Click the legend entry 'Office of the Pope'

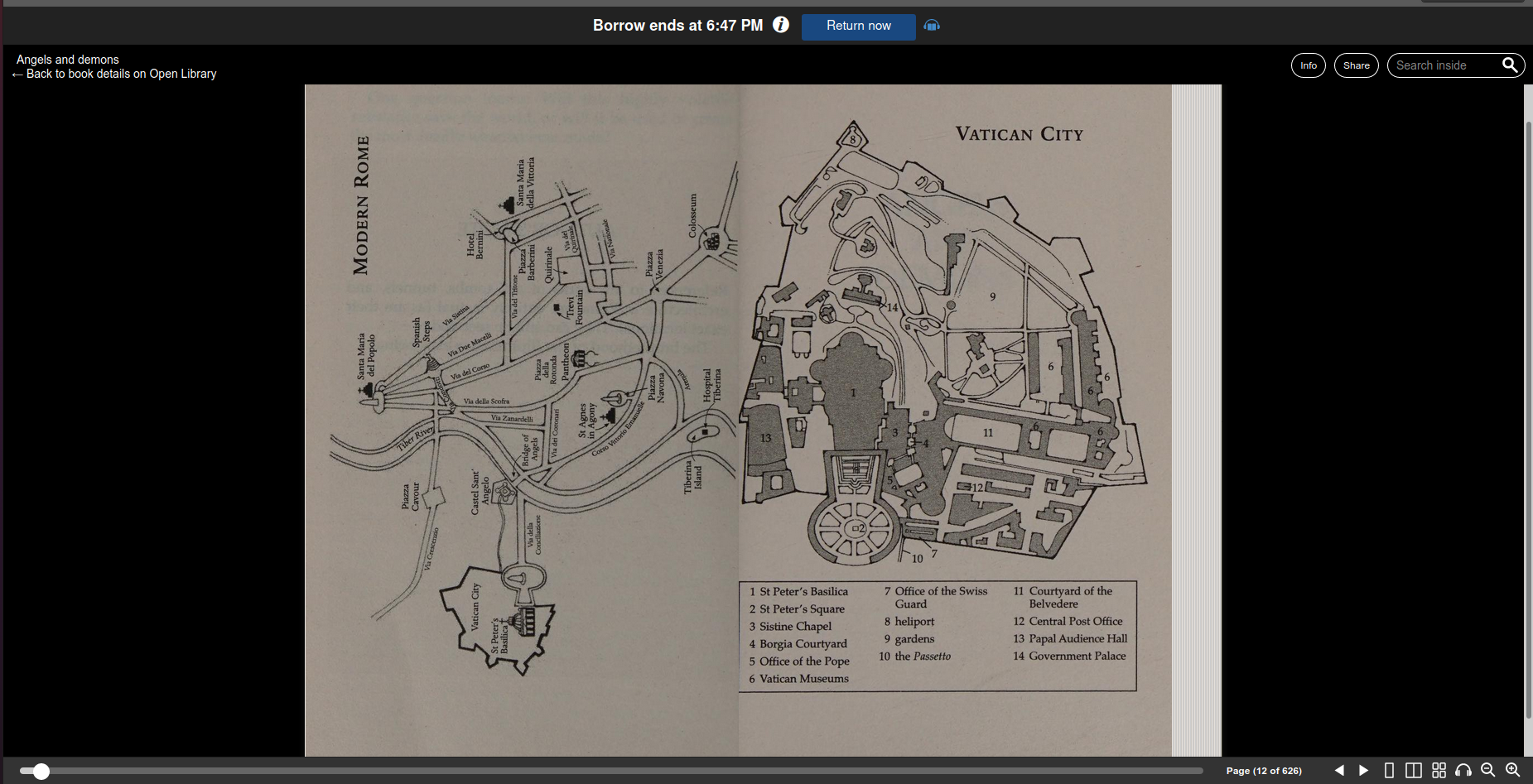[x=804, y=661]
